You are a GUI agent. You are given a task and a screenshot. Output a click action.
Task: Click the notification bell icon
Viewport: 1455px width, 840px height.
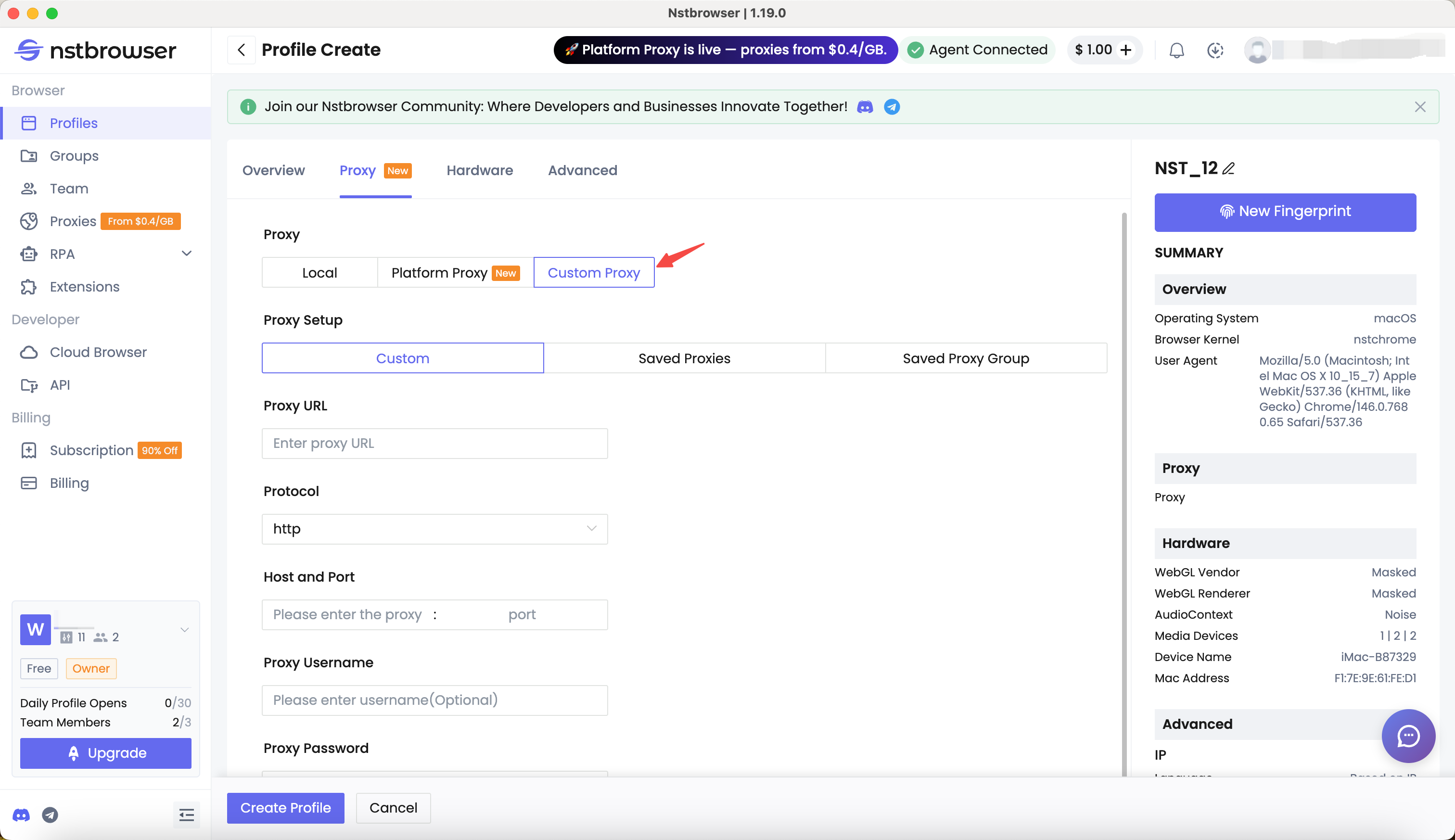click(x=1176, y=50)
